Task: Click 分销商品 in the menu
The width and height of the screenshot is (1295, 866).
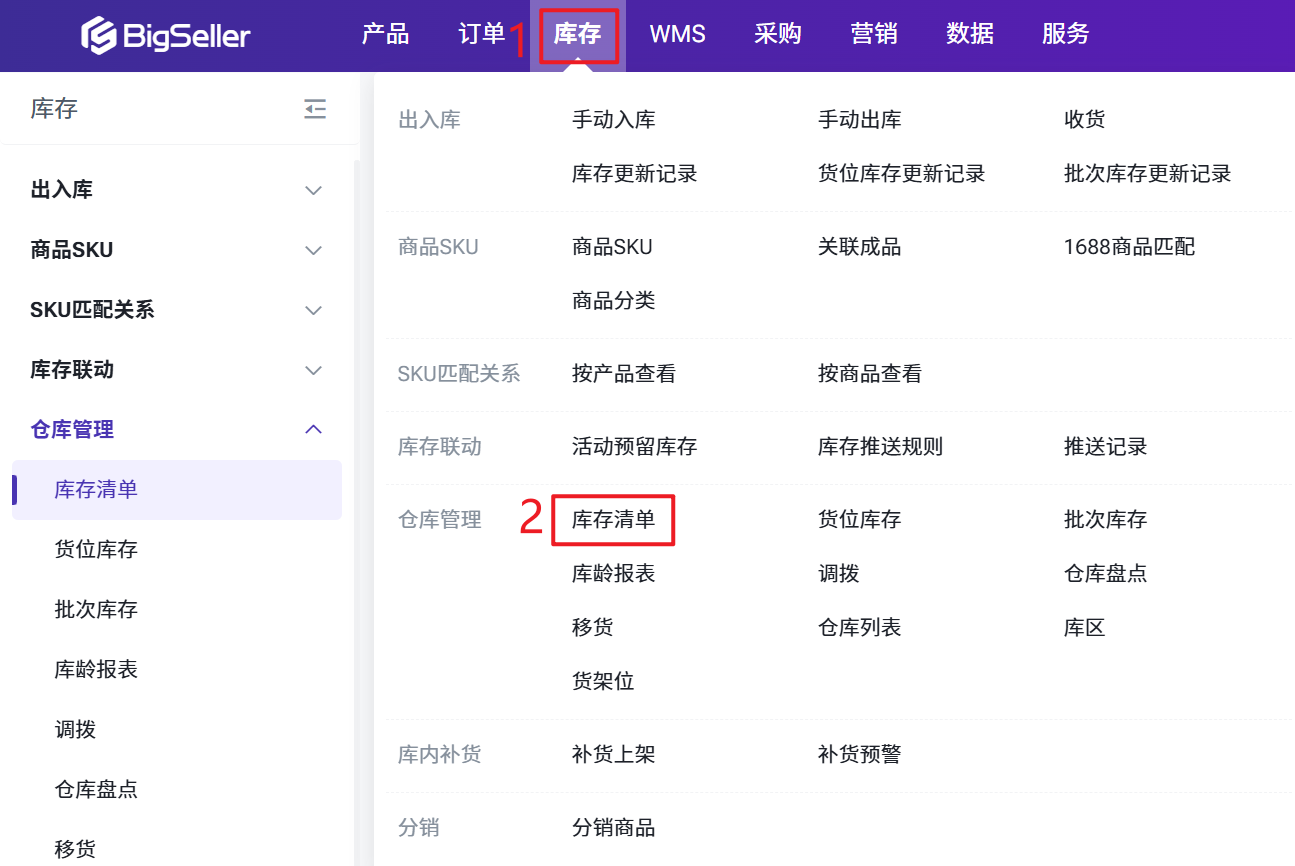Action: [x=613, y=828]
